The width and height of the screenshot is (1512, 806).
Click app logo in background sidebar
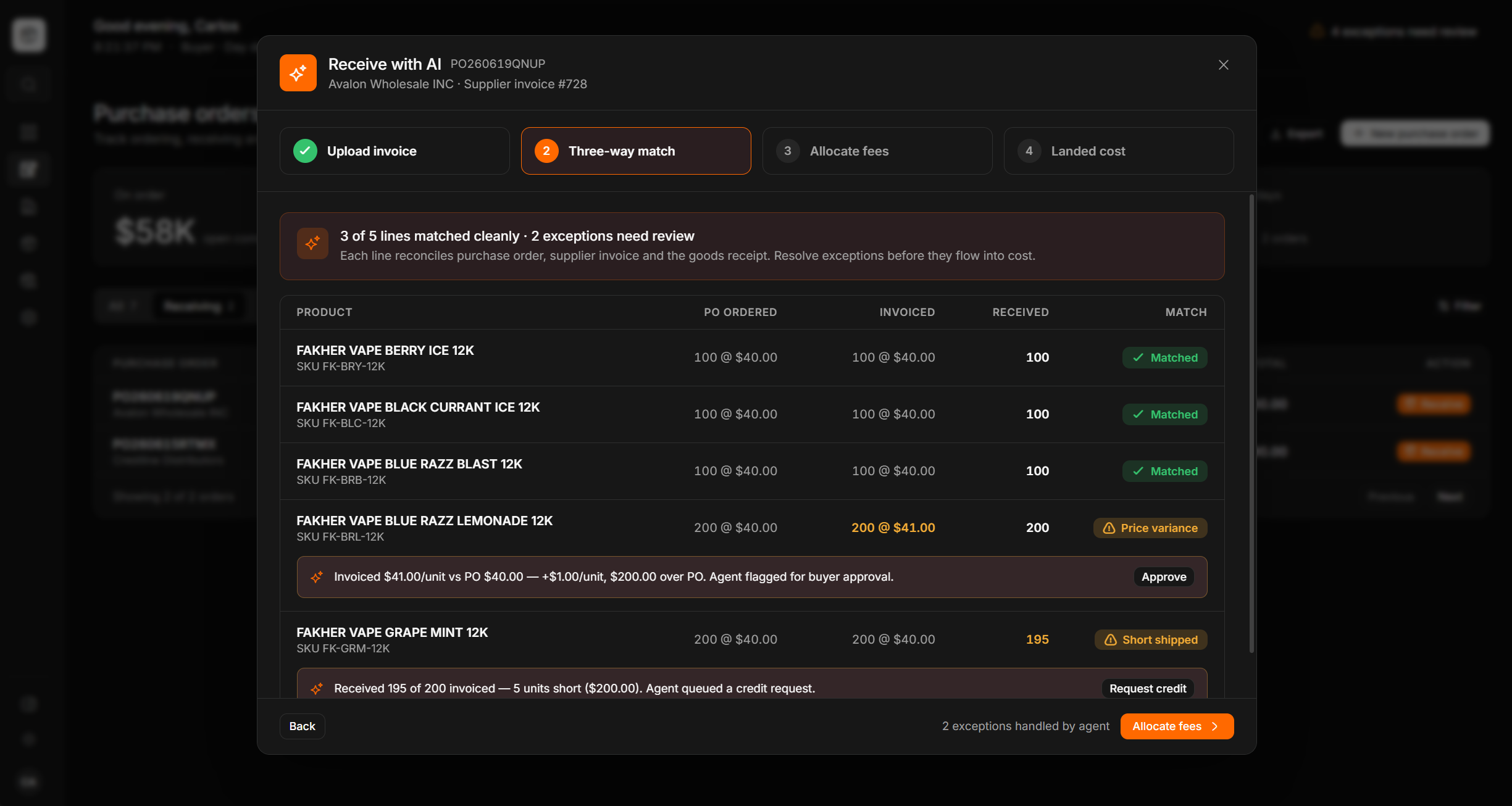click(28, 35)
